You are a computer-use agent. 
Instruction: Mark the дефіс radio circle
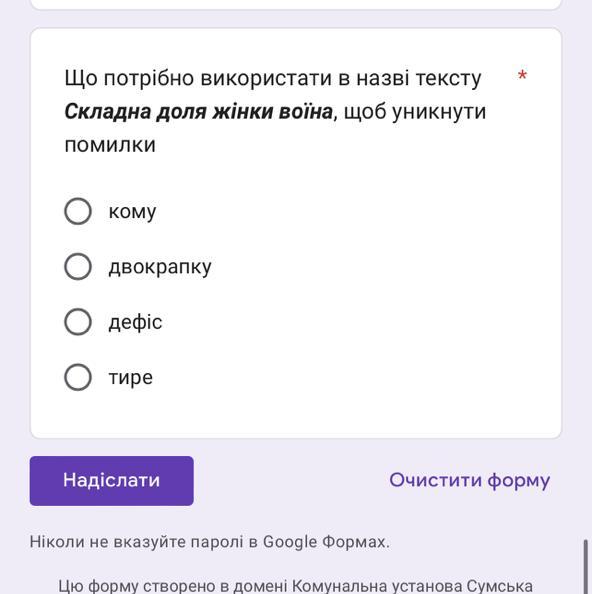pos(78,322)
